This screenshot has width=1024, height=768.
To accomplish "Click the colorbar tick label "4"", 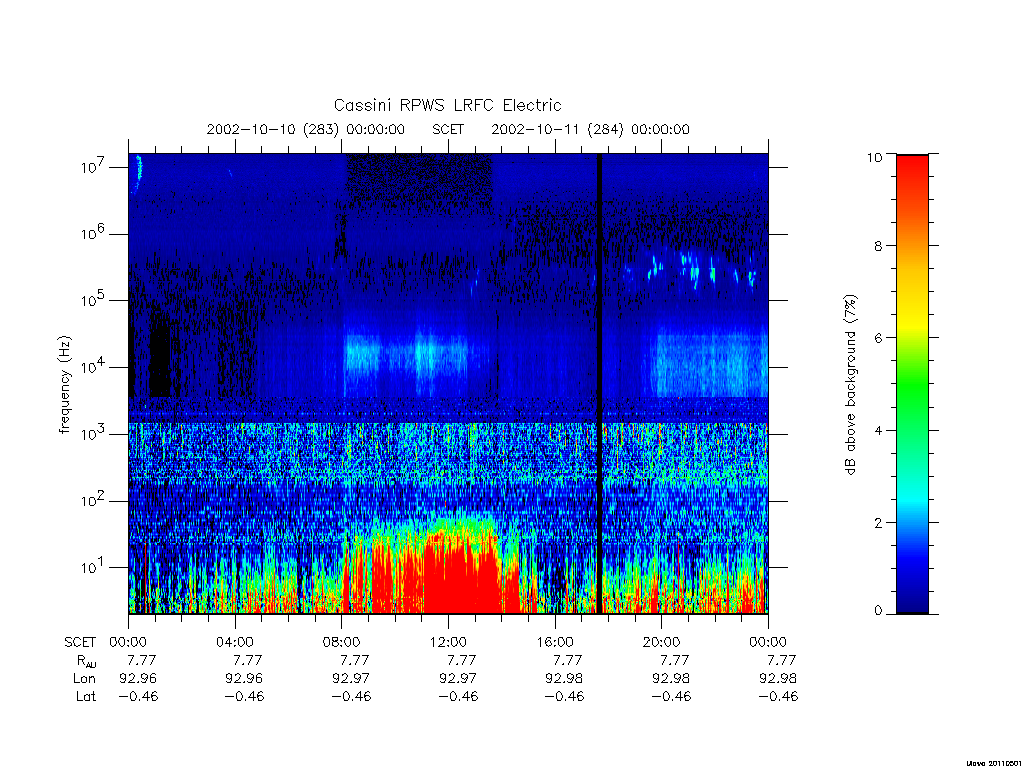I will (x=878, y=430).
